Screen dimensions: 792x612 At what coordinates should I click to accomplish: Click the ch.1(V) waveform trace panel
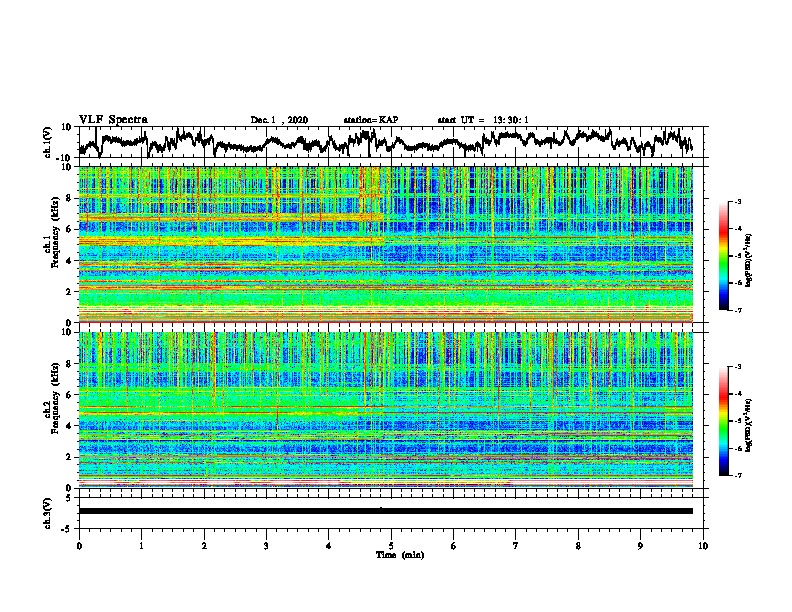click(x=393, y=142)
